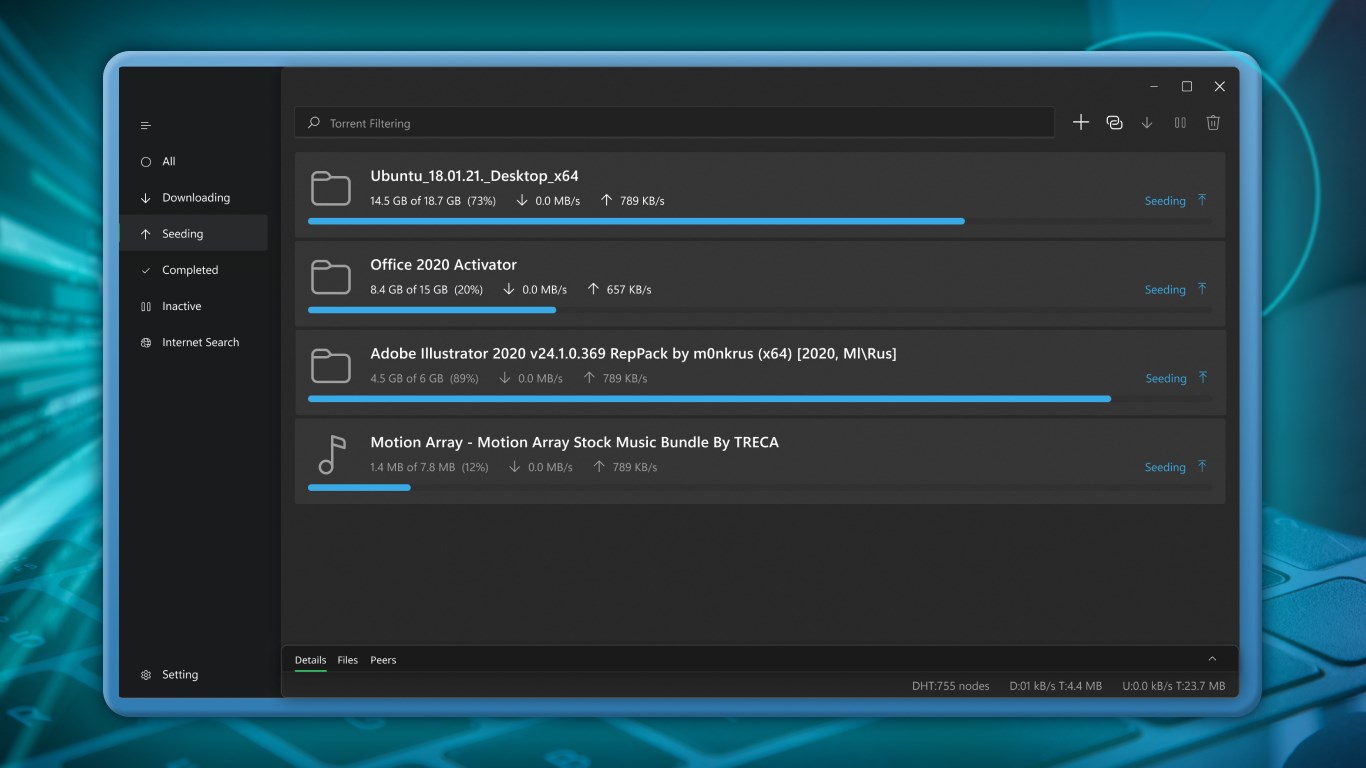Maximize the torrent client window

1187,87
